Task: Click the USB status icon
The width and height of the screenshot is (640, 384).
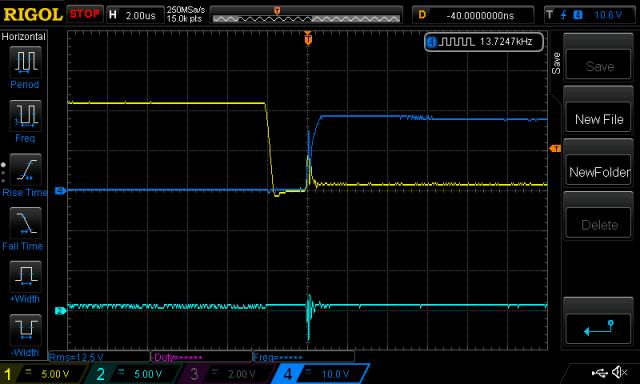Action: [600, 372]
